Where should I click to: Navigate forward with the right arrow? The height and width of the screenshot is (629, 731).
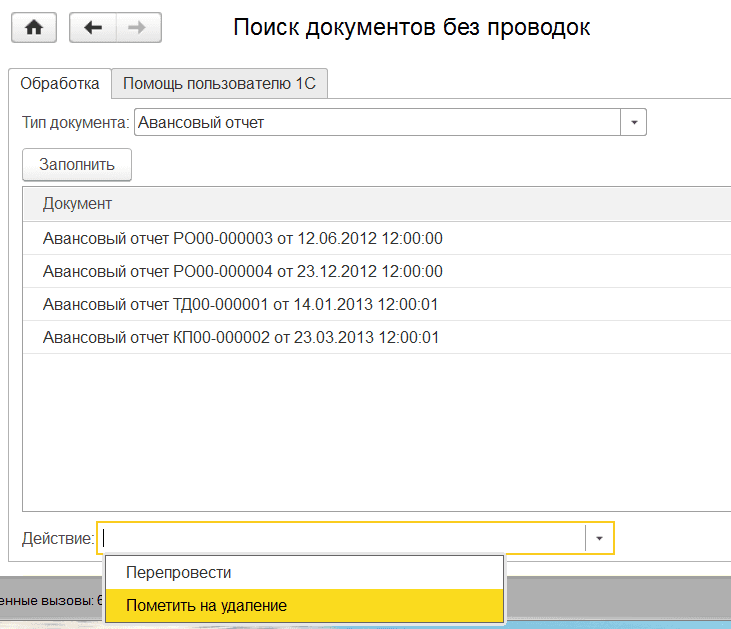click(138, 28)
